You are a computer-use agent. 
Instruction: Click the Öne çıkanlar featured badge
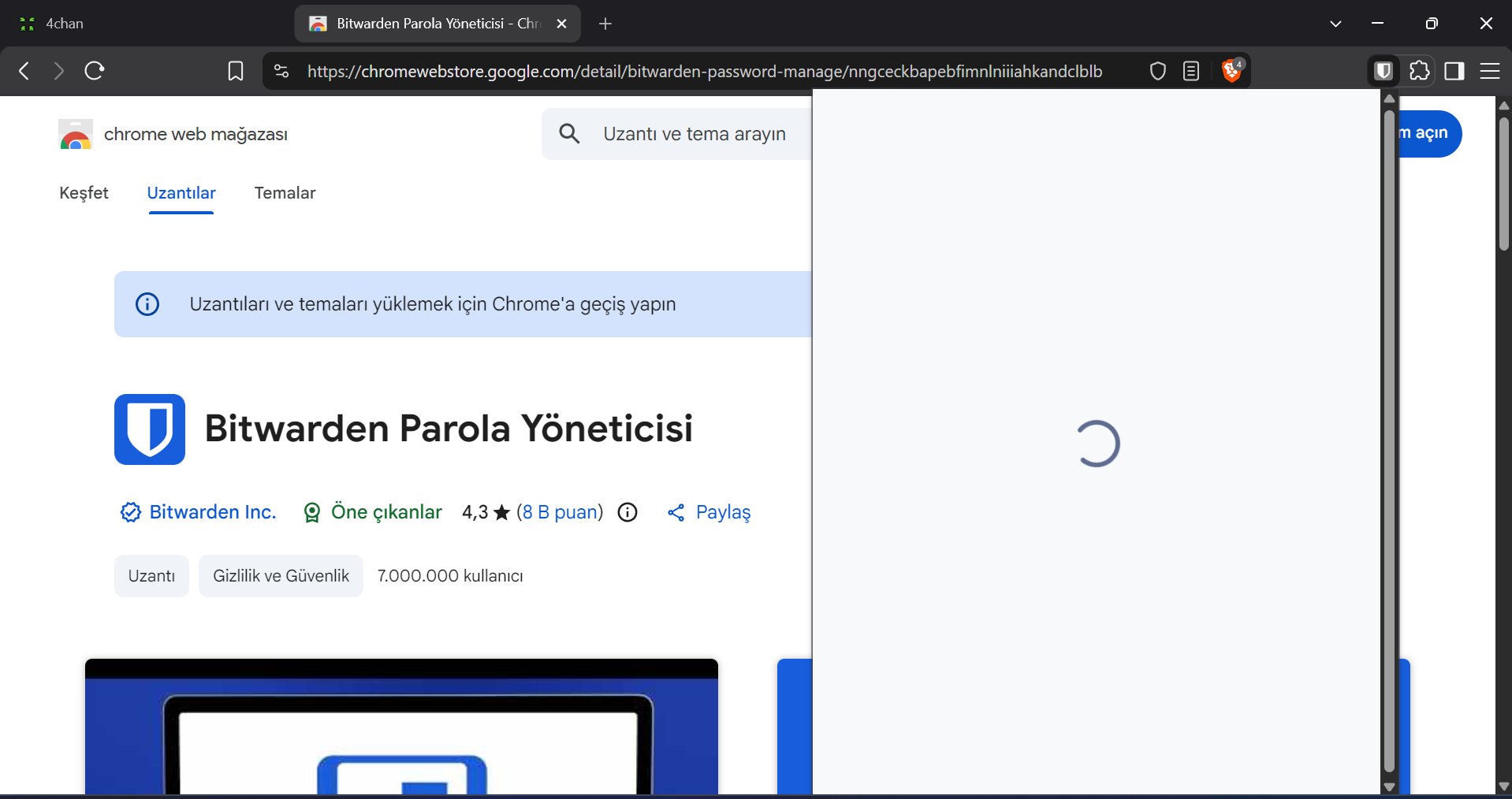pyautogui.click(x=372, y=512)
